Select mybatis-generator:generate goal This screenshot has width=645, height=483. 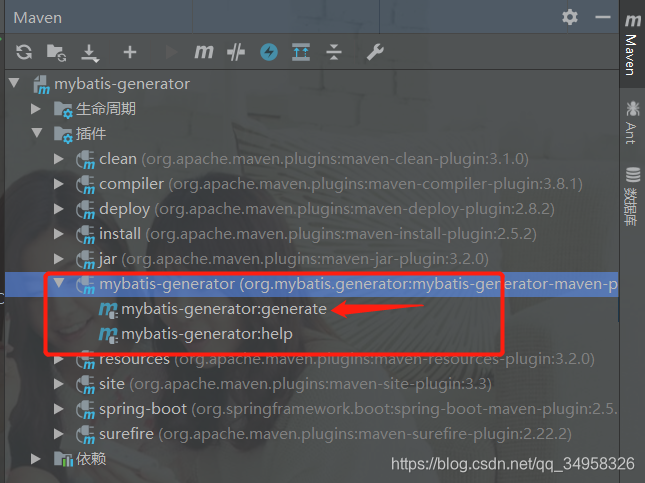pyautogui.click(x=224, y=309)
